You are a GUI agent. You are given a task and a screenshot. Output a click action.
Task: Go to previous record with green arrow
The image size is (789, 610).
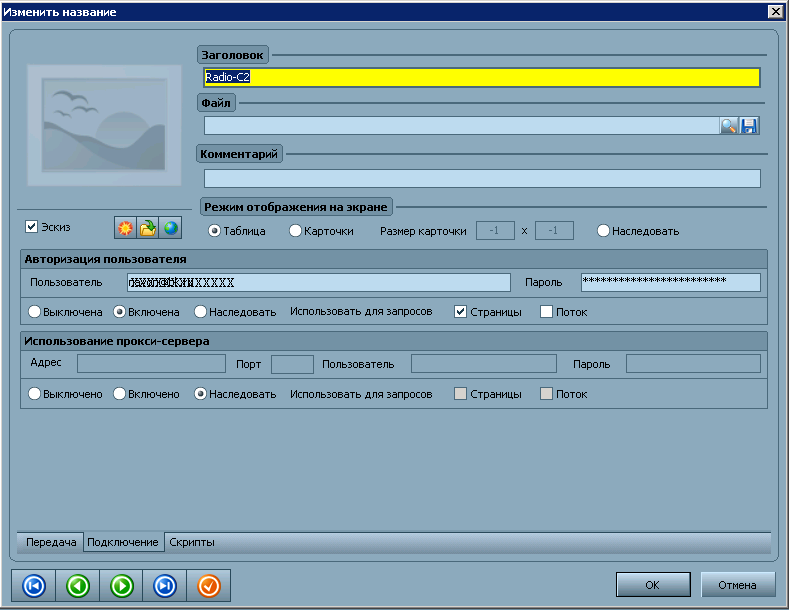pyautogui.click(x=78, y=585)
